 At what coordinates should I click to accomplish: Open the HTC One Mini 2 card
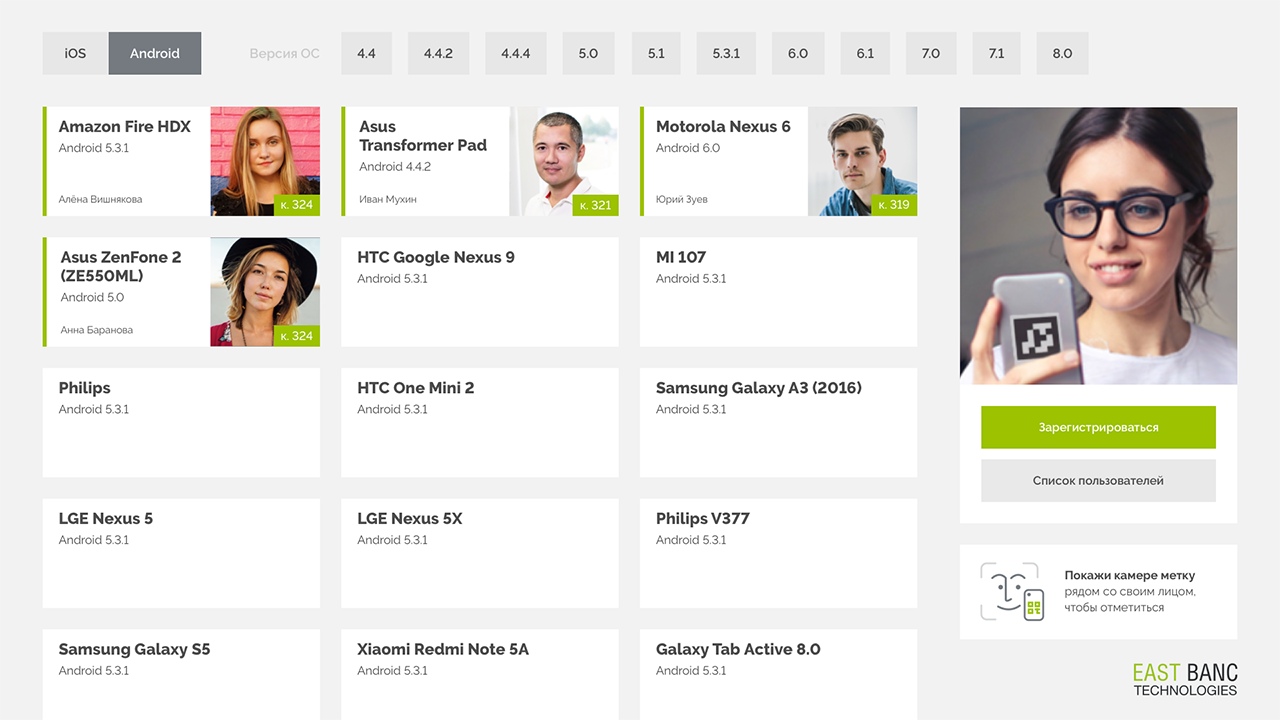coord(480,423)
